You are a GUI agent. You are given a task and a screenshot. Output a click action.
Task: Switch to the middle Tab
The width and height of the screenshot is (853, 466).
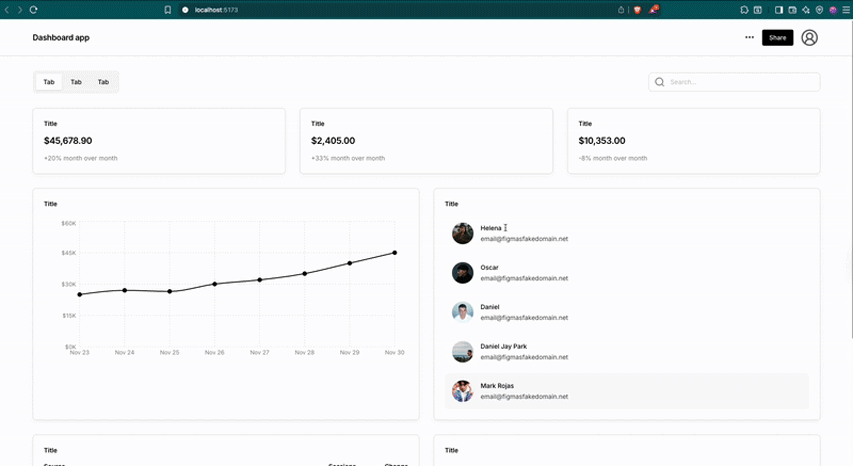click(x=76, y=82)
